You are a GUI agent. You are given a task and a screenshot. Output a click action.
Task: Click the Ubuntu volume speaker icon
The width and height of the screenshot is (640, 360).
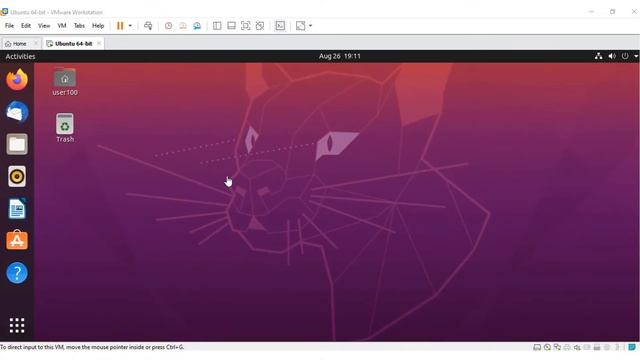tap(612, 56)
